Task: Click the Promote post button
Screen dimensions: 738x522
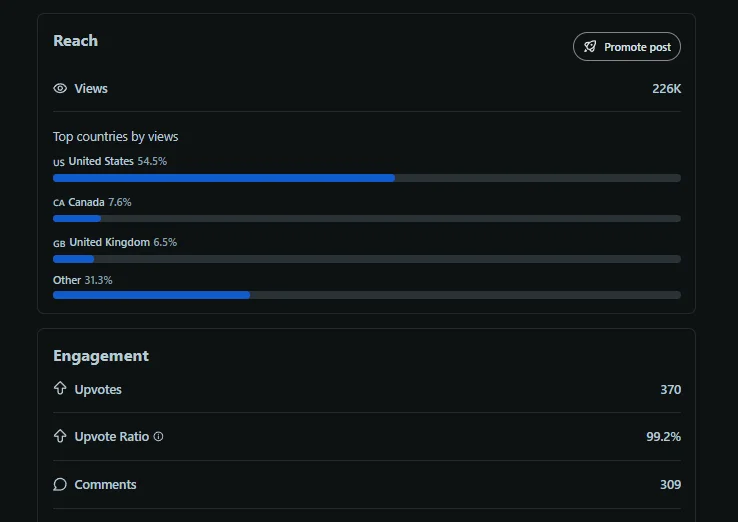Action: [x=627, y=47]
